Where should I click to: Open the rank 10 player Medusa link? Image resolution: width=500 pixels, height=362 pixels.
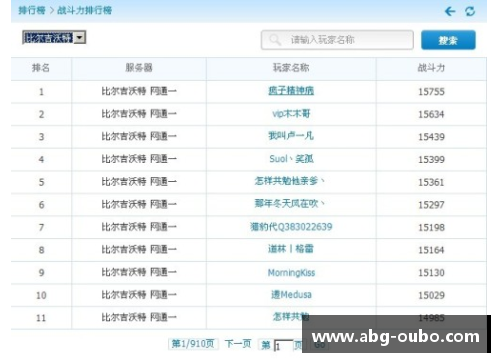[291, 295]
